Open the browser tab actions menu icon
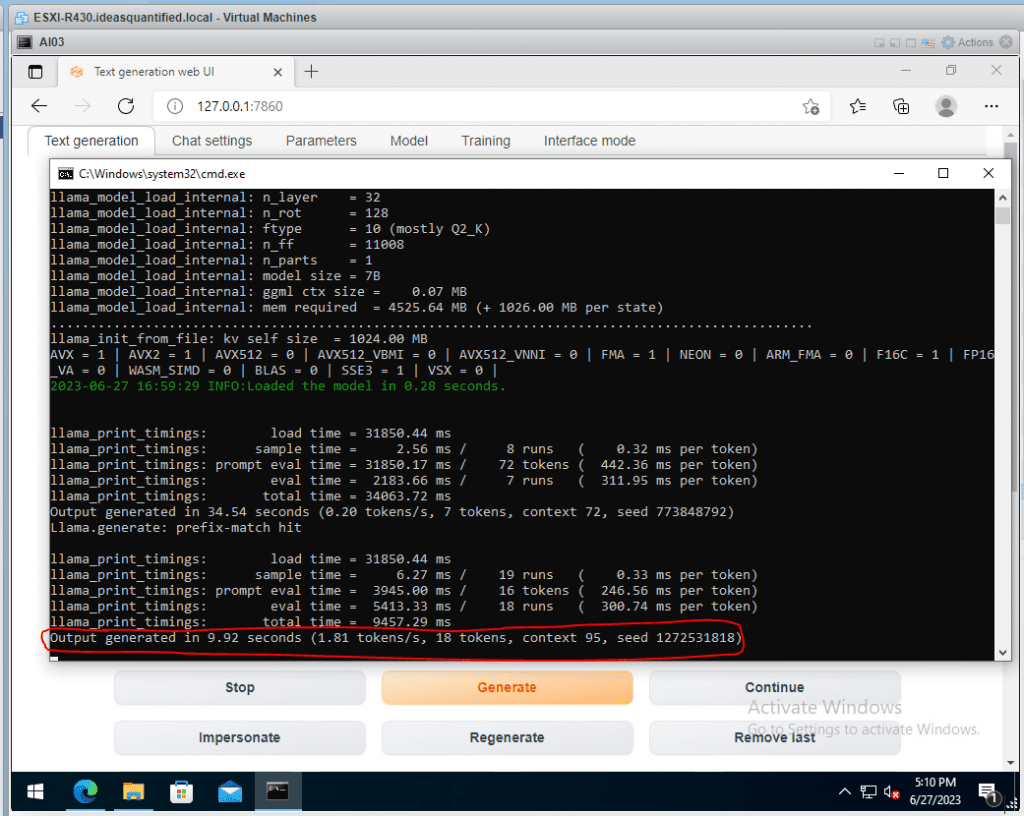This screenshot has width=1024, height=816. pos(35,72)
